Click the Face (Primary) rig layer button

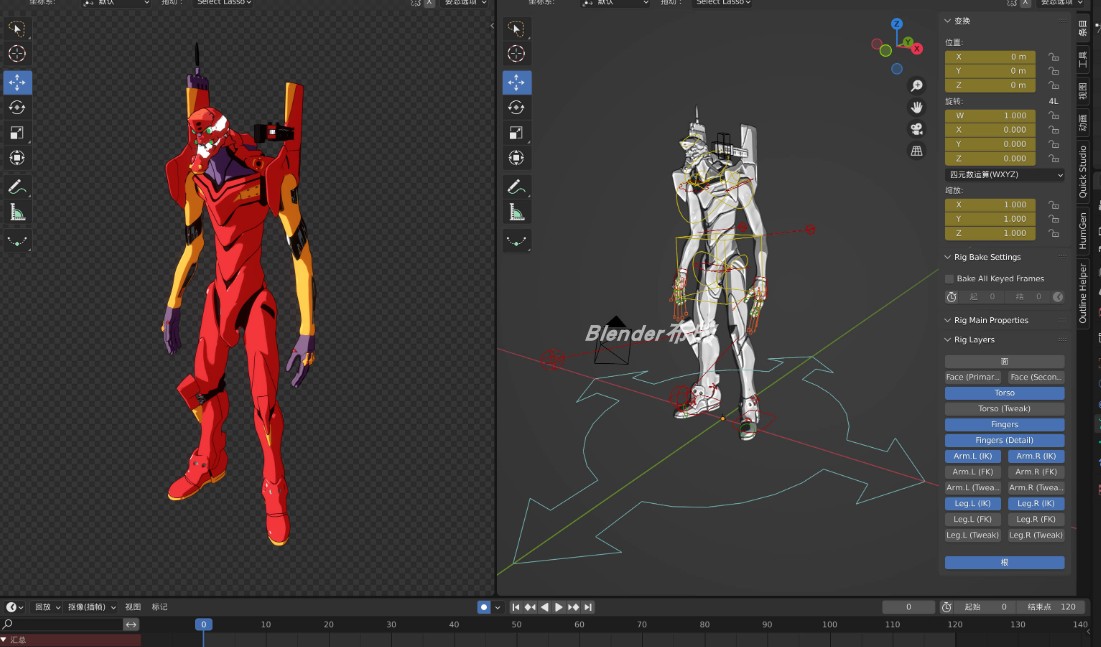click(x=973, y=377)
